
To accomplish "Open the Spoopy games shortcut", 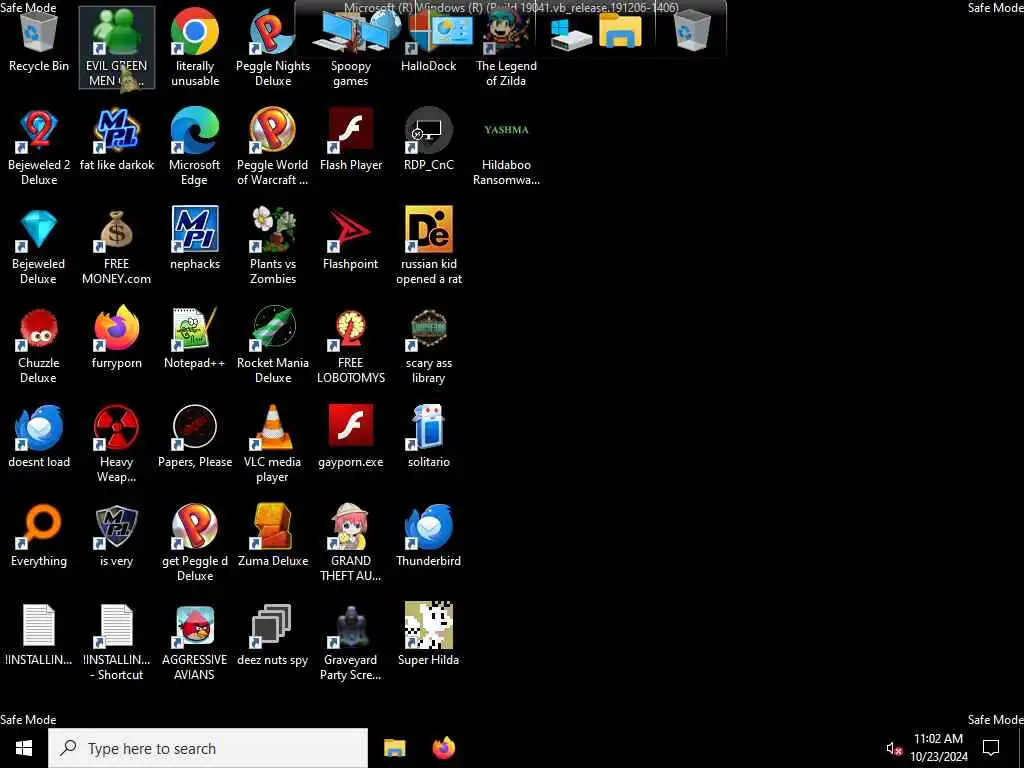I will click(x=351, y=47).
